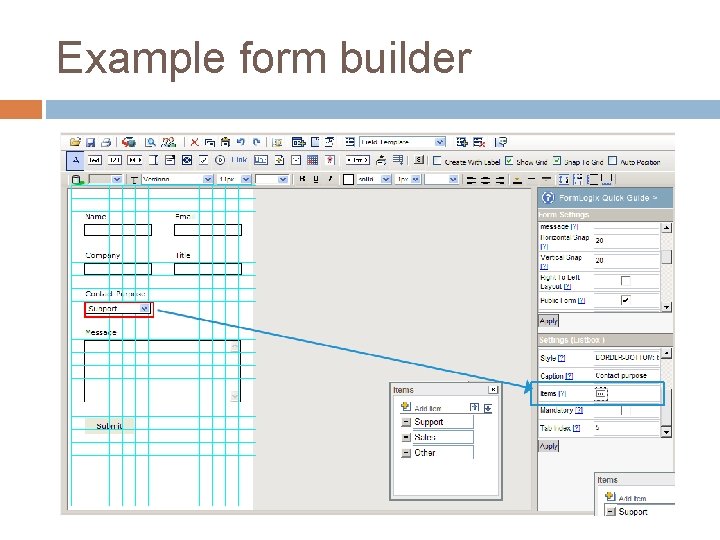Screen dimensions: 720x540
Task: Apply italic formatting
Action: pos(330,179)
